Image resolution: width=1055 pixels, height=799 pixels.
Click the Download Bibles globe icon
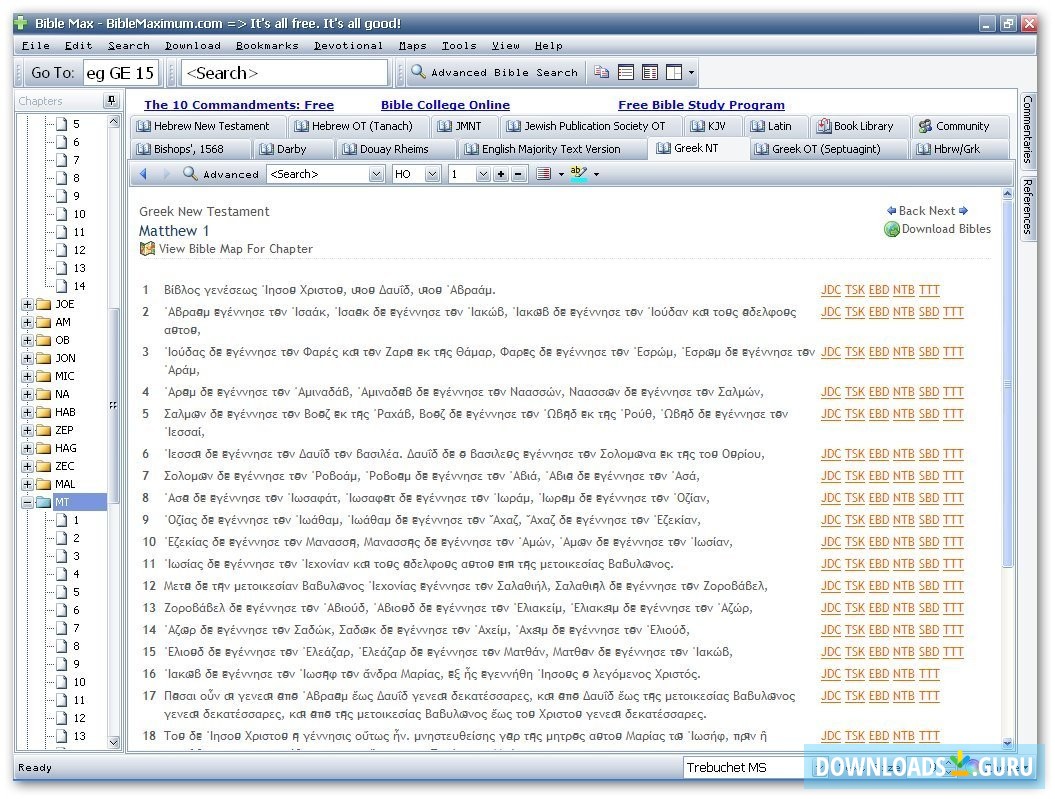892,229
